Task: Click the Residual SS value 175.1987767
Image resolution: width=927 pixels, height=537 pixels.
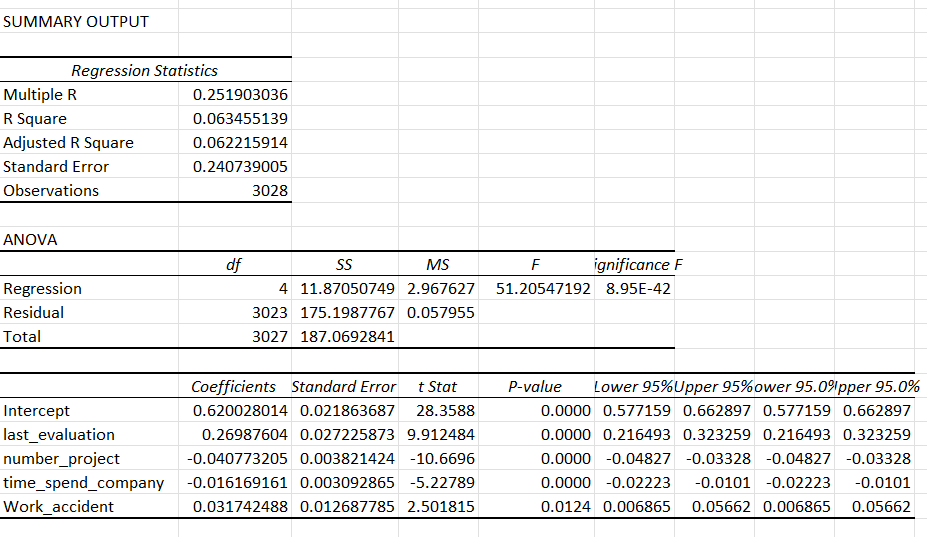Action: (x=347, y=312)
